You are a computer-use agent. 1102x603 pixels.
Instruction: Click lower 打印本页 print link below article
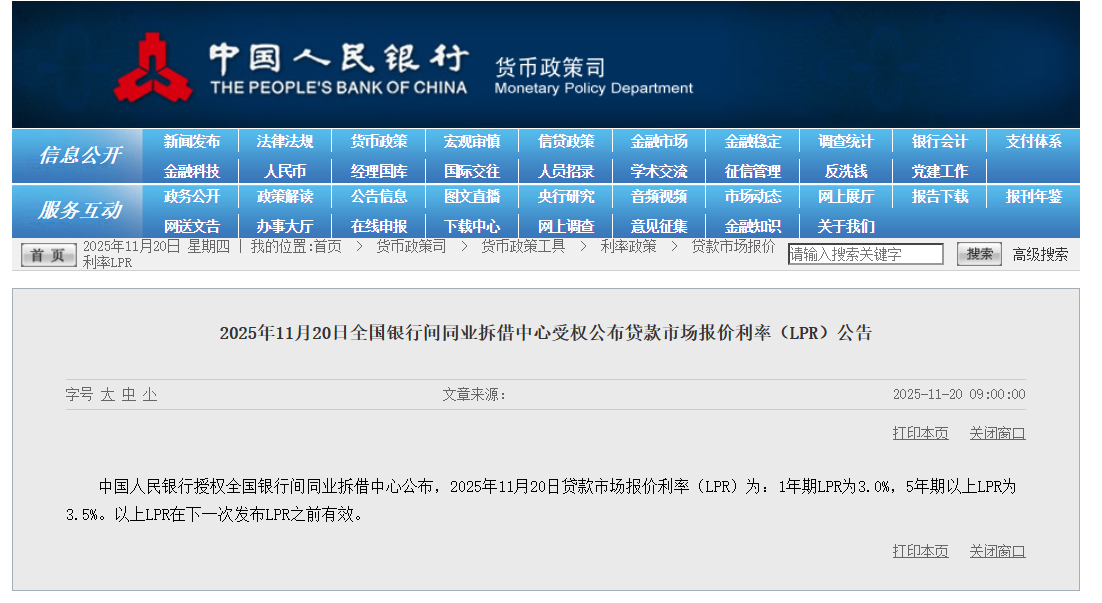[x=920, y=551]
